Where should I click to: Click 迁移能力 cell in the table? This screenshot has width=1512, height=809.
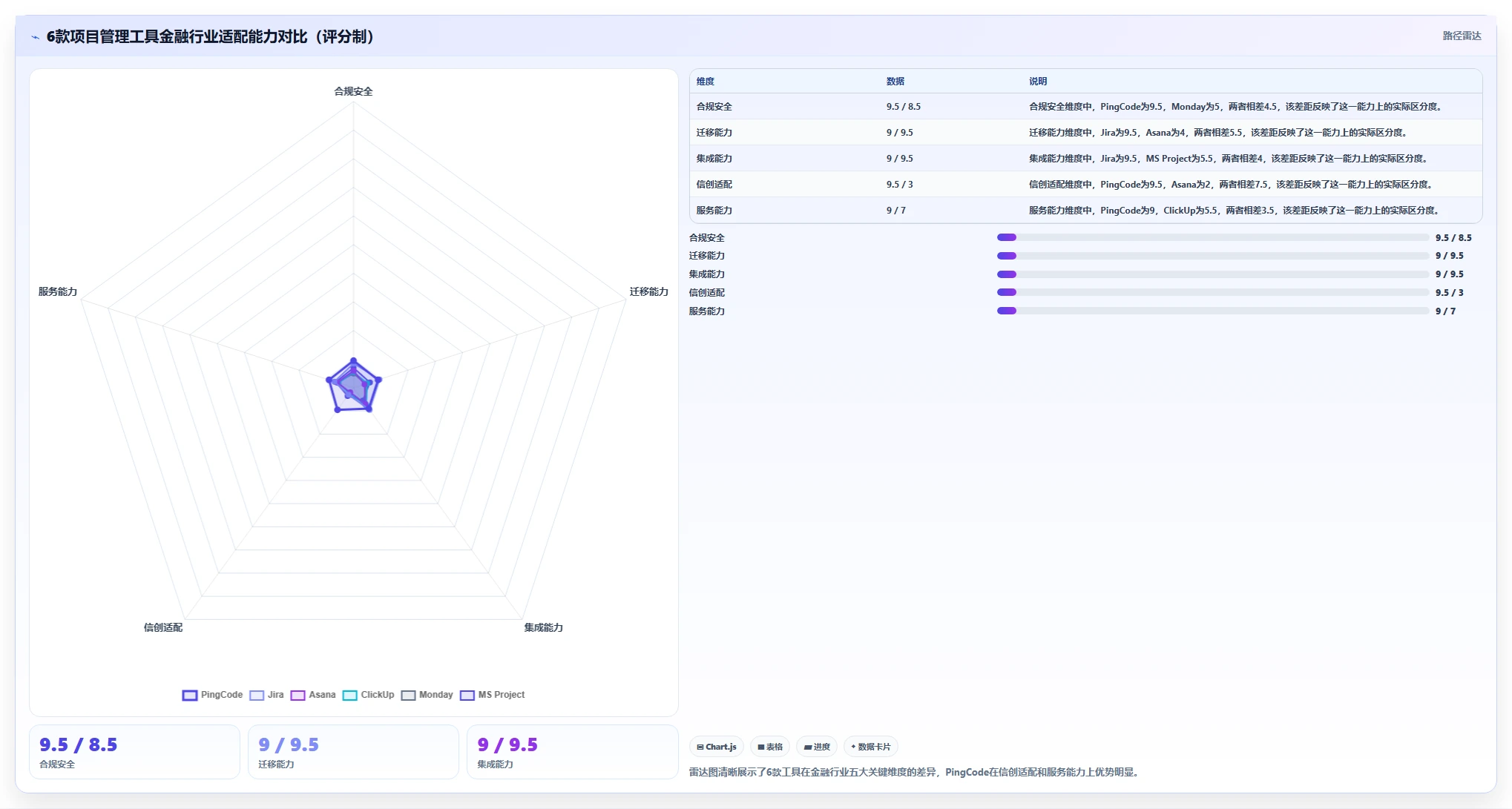714,133
